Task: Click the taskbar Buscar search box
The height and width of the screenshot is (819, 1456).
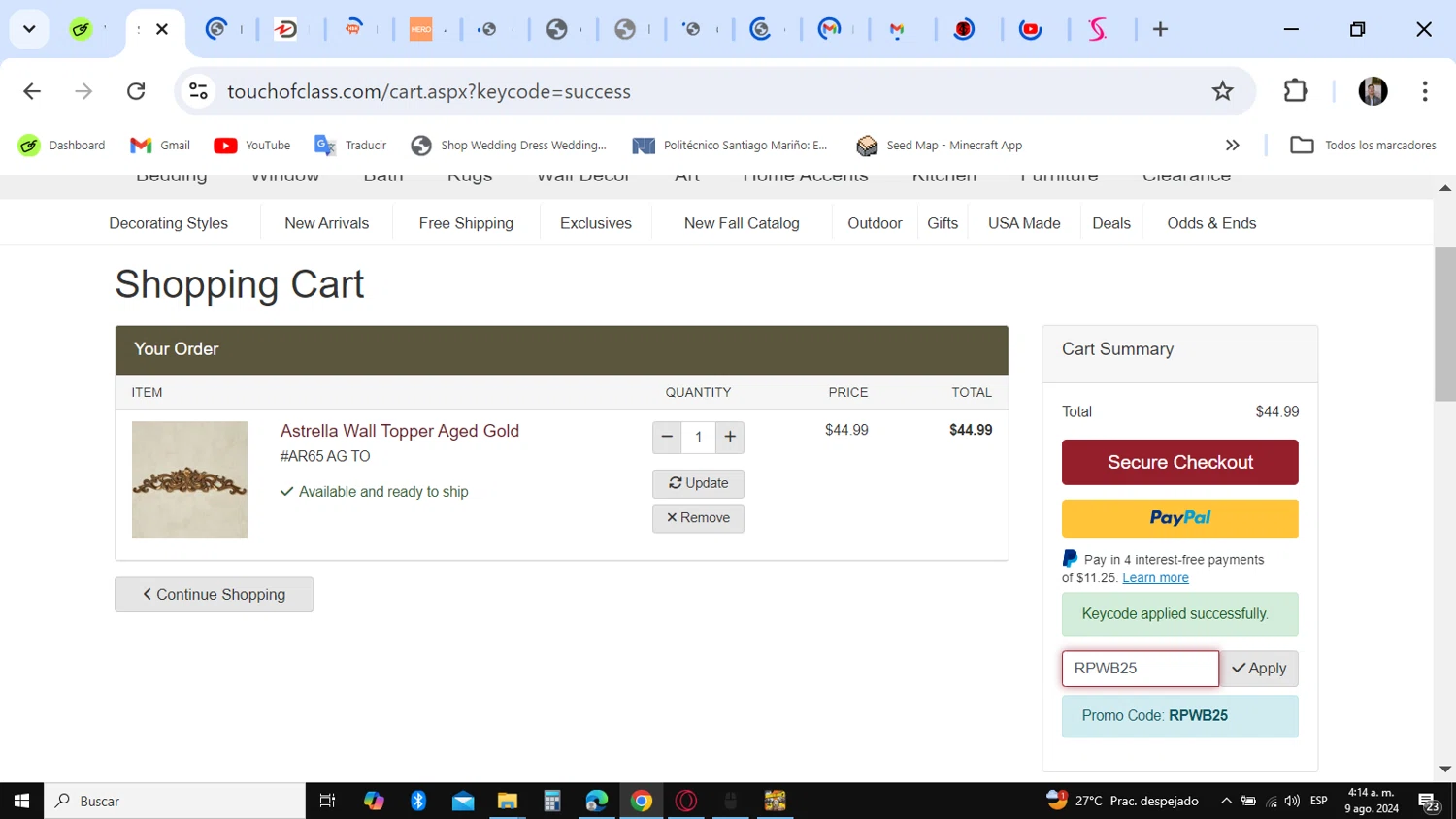Action: (x=175, y=801)
